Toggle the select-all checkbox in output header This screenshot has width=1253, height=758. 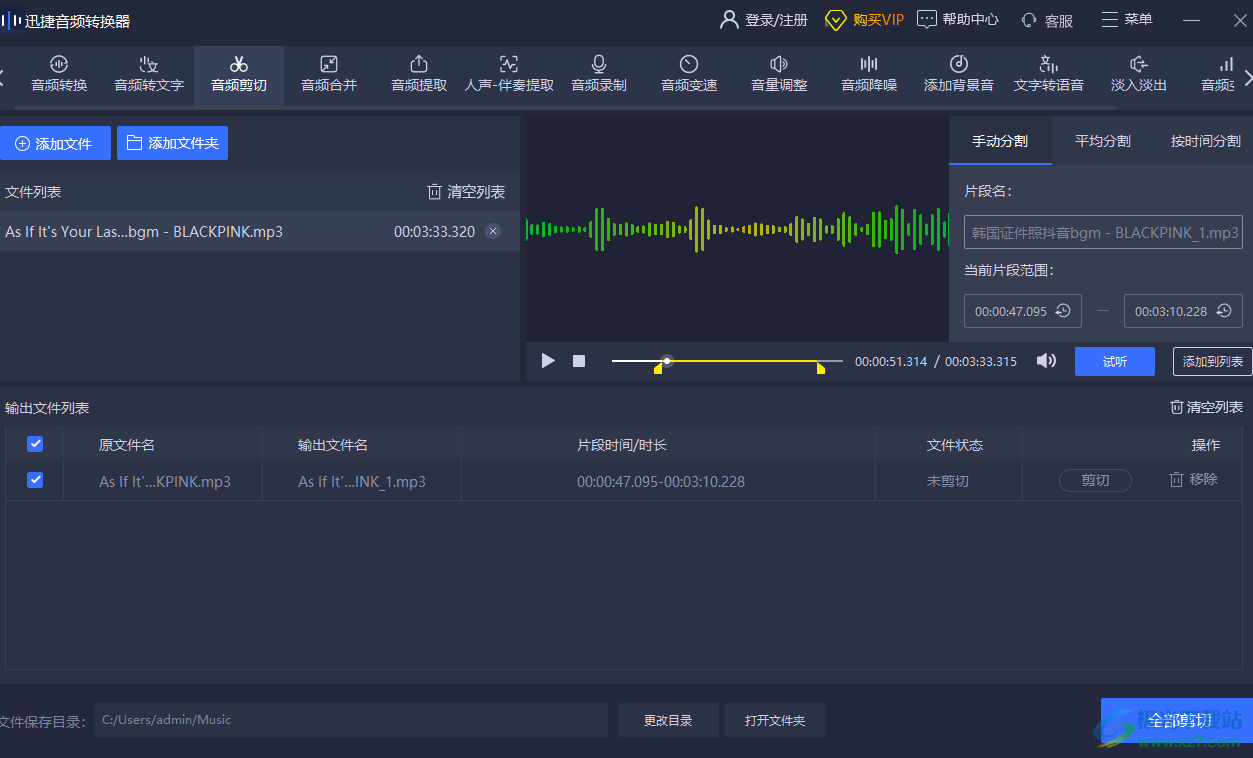(35, 444)
